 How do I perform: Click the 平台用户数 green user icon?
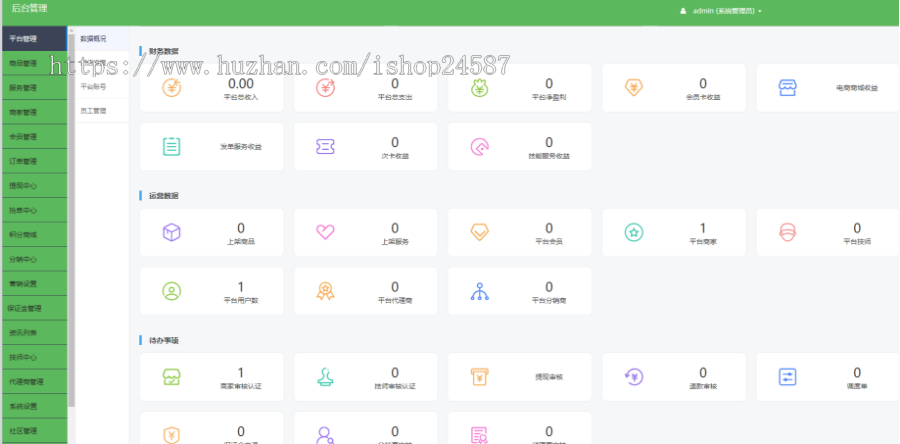pos(172,291)
